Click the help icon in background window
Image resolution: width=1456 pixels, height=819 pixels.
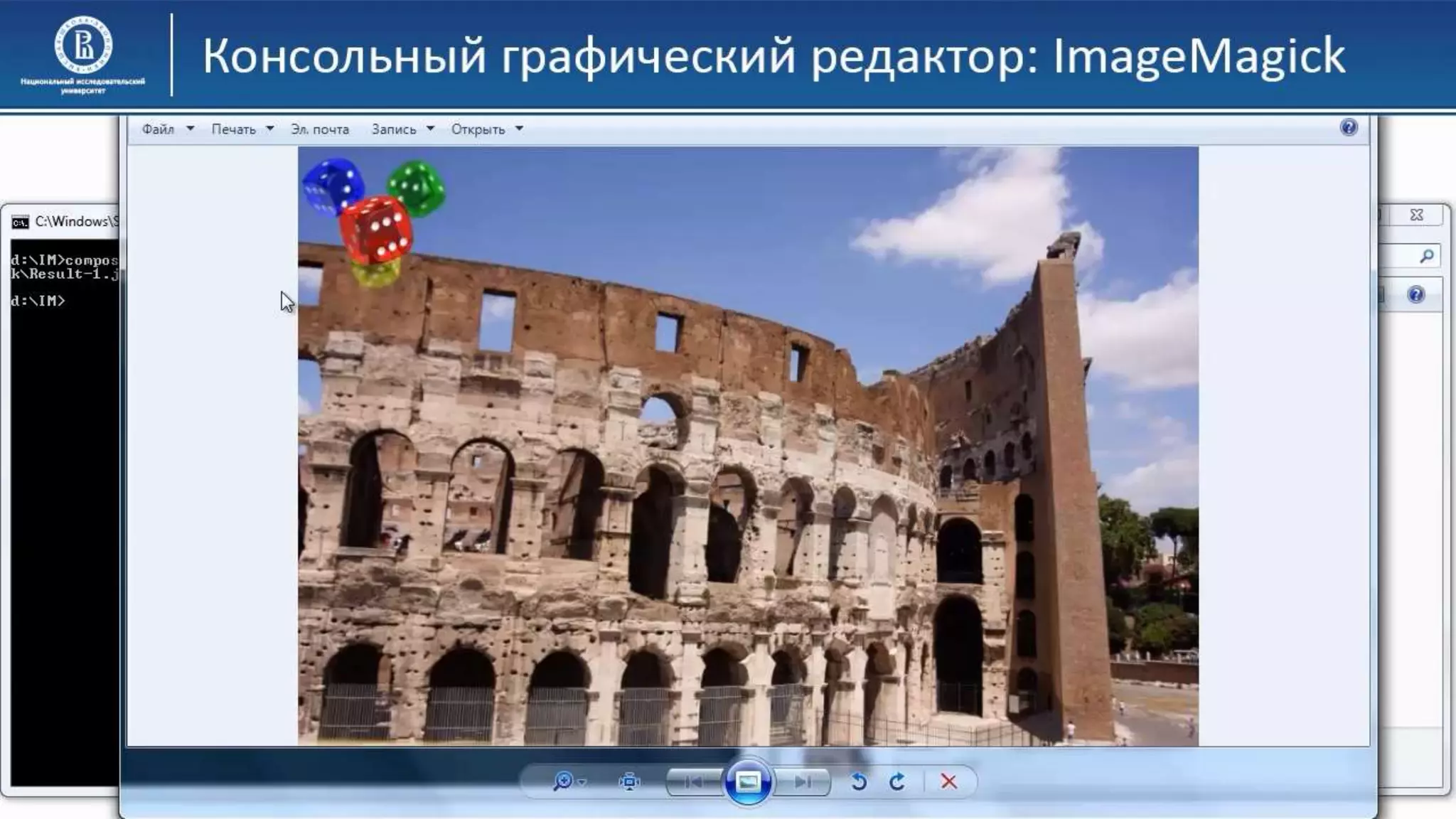(1415, 294)
